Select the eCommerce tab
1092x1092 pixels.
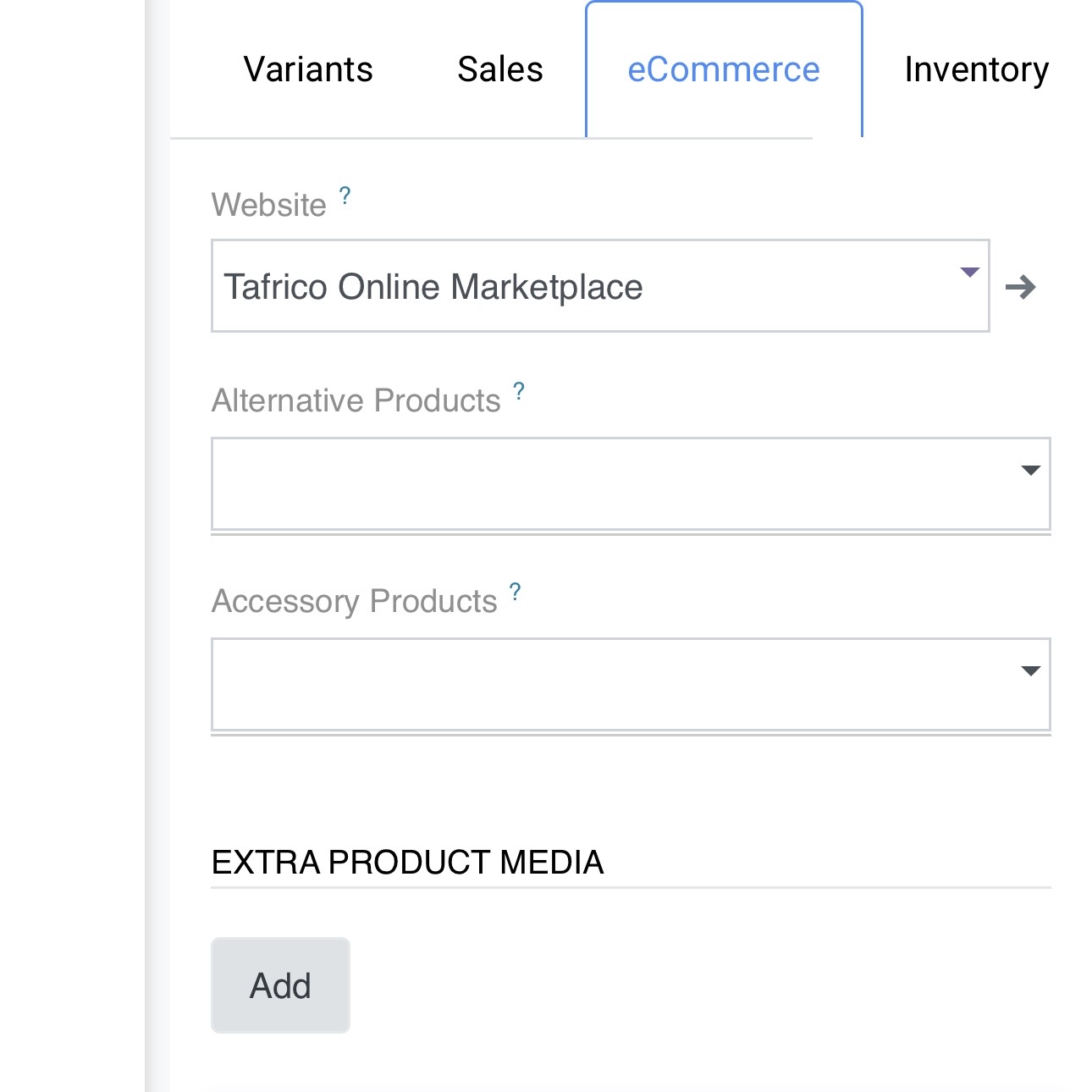pos(723,69)
